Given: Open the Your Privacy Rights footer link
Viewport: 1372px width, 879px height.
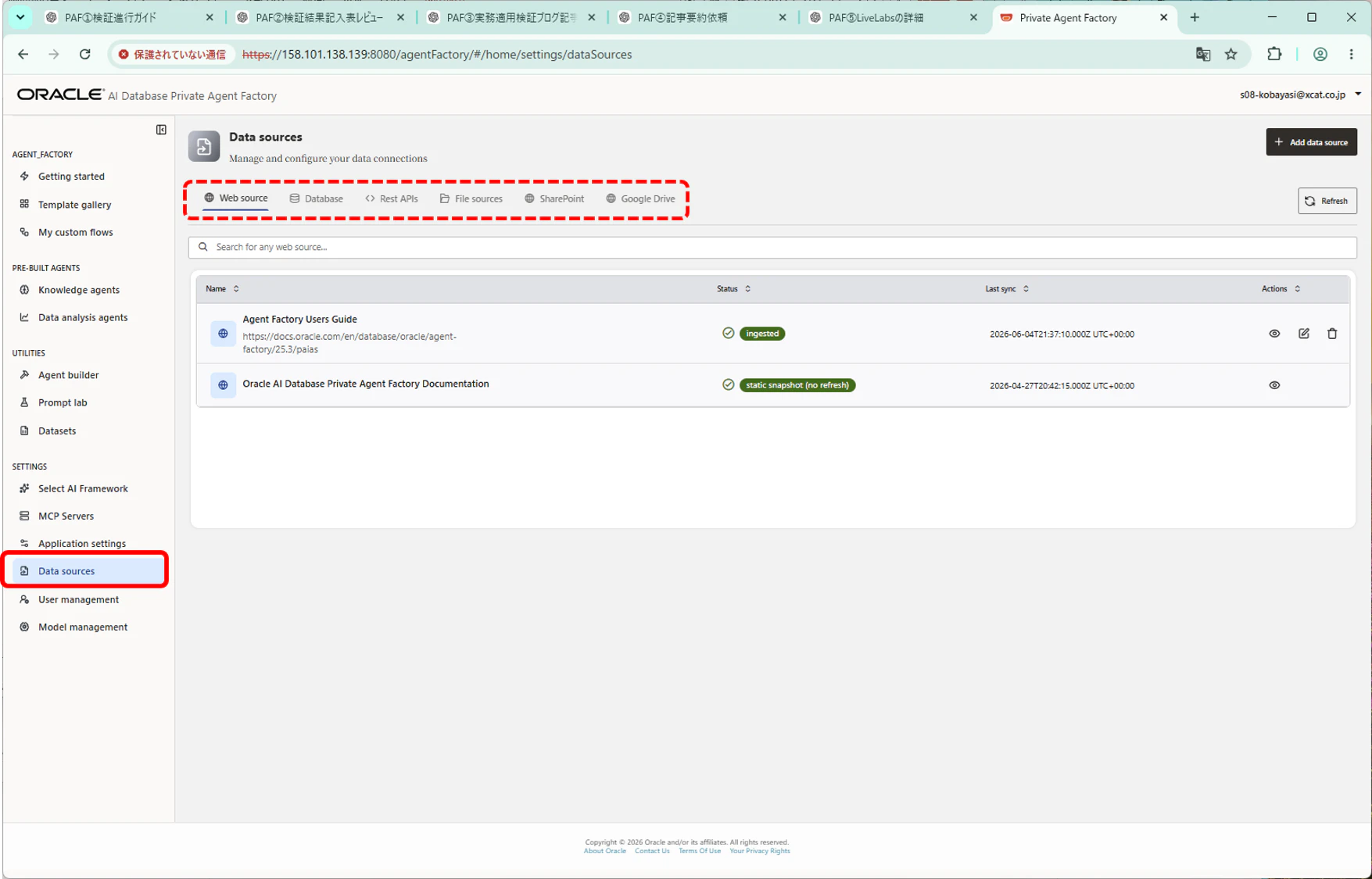Looking at the screenshot, I should click(760, 851).
